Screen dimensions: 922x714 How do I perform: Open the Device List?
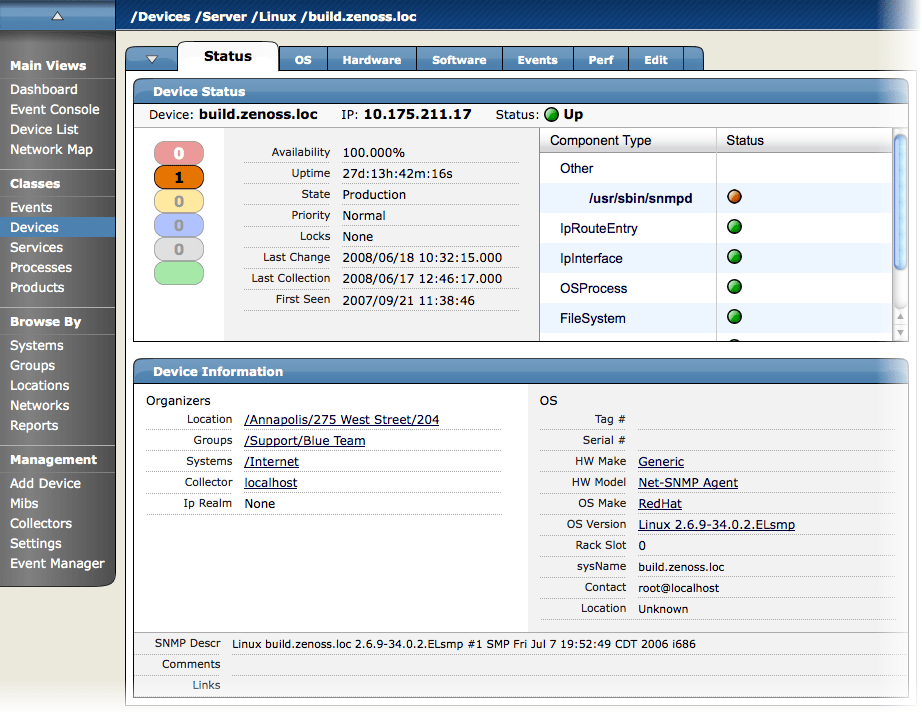(44, 129)
